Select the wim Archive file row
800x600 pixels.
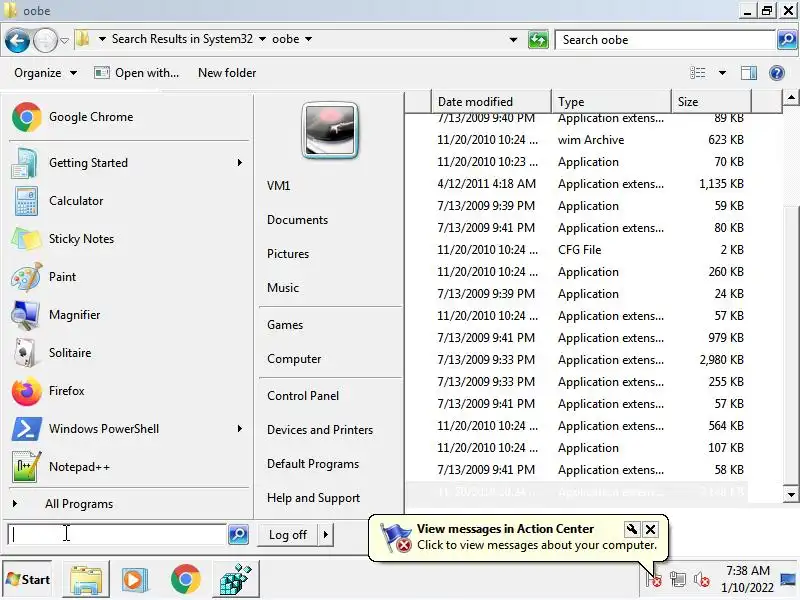pos(577,140)
